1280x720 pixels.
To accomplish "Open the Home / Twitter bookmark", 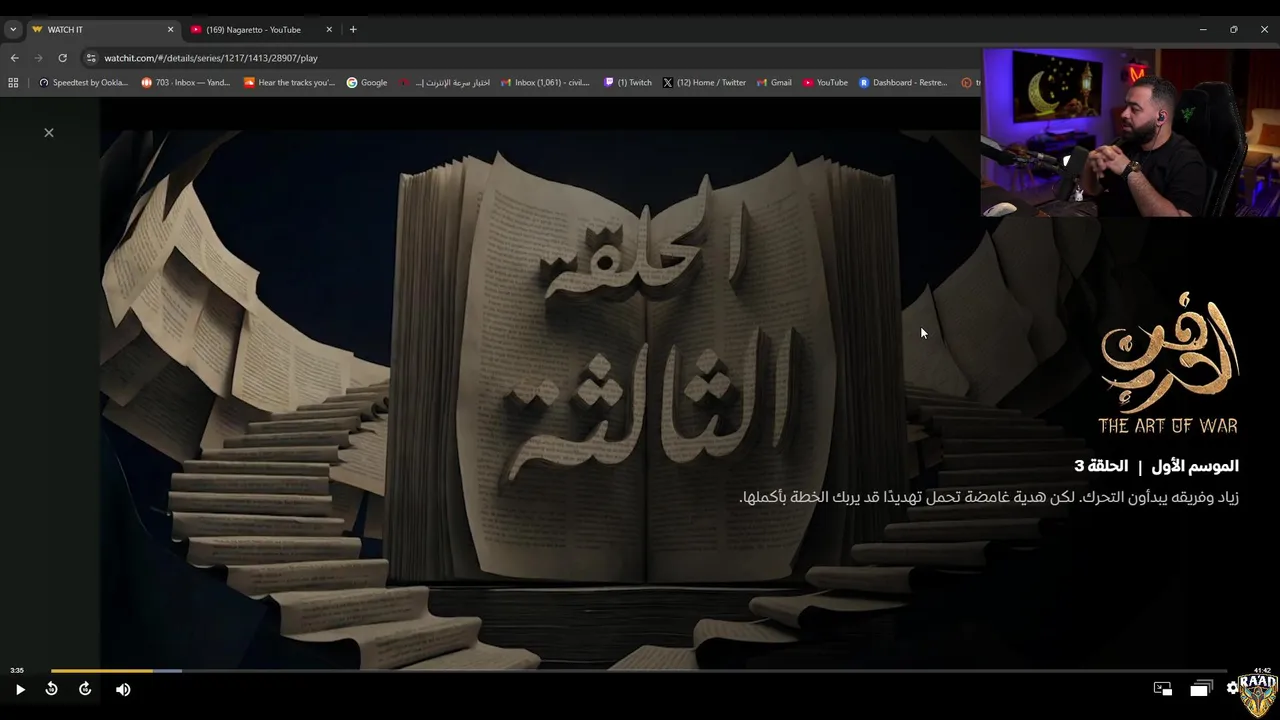I will [704, 83].
